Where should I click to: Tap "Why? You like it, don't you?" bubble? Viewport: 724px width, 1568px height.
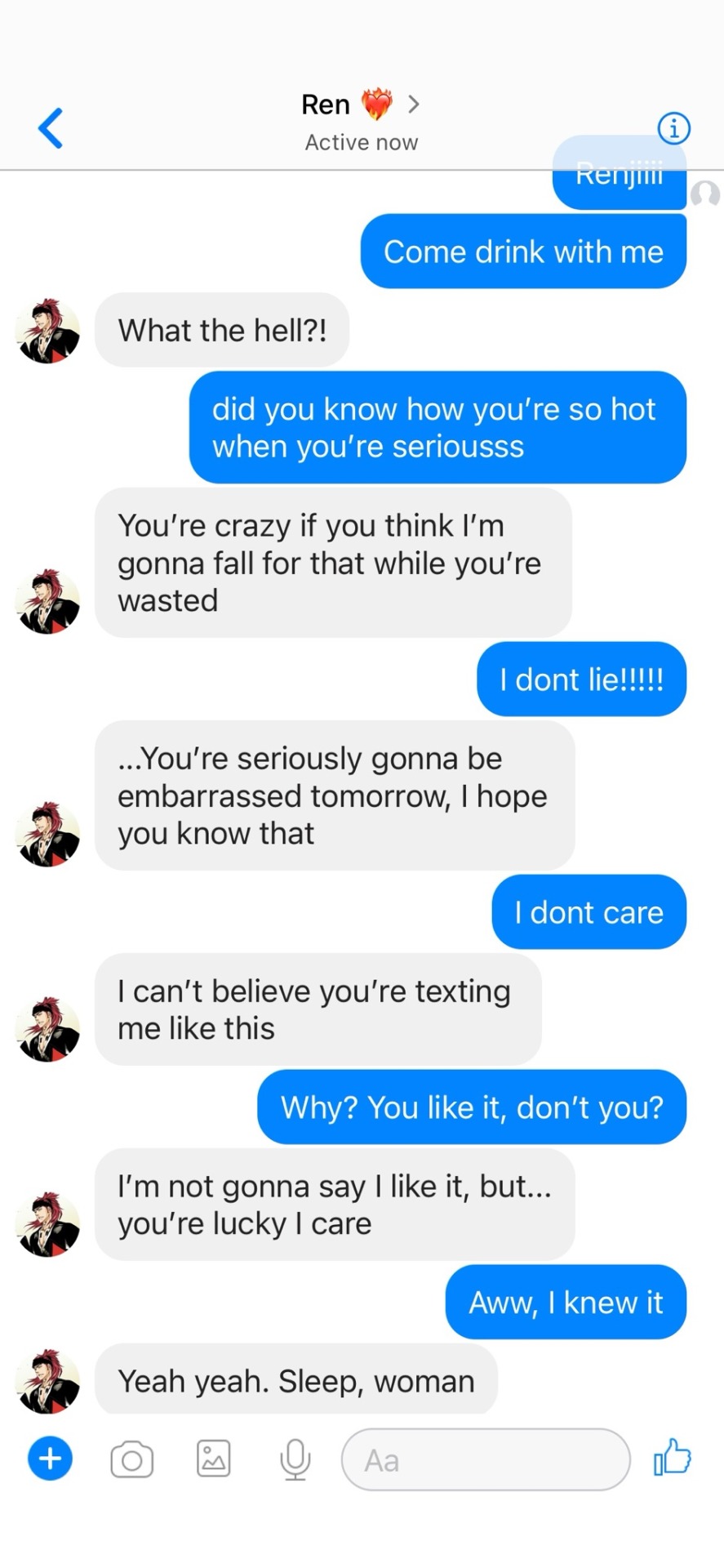472,1107
